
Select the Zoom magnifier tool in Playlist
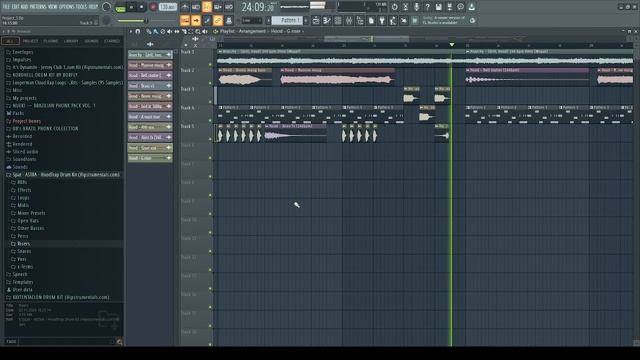pyautogui.click(x=198, y=31)
